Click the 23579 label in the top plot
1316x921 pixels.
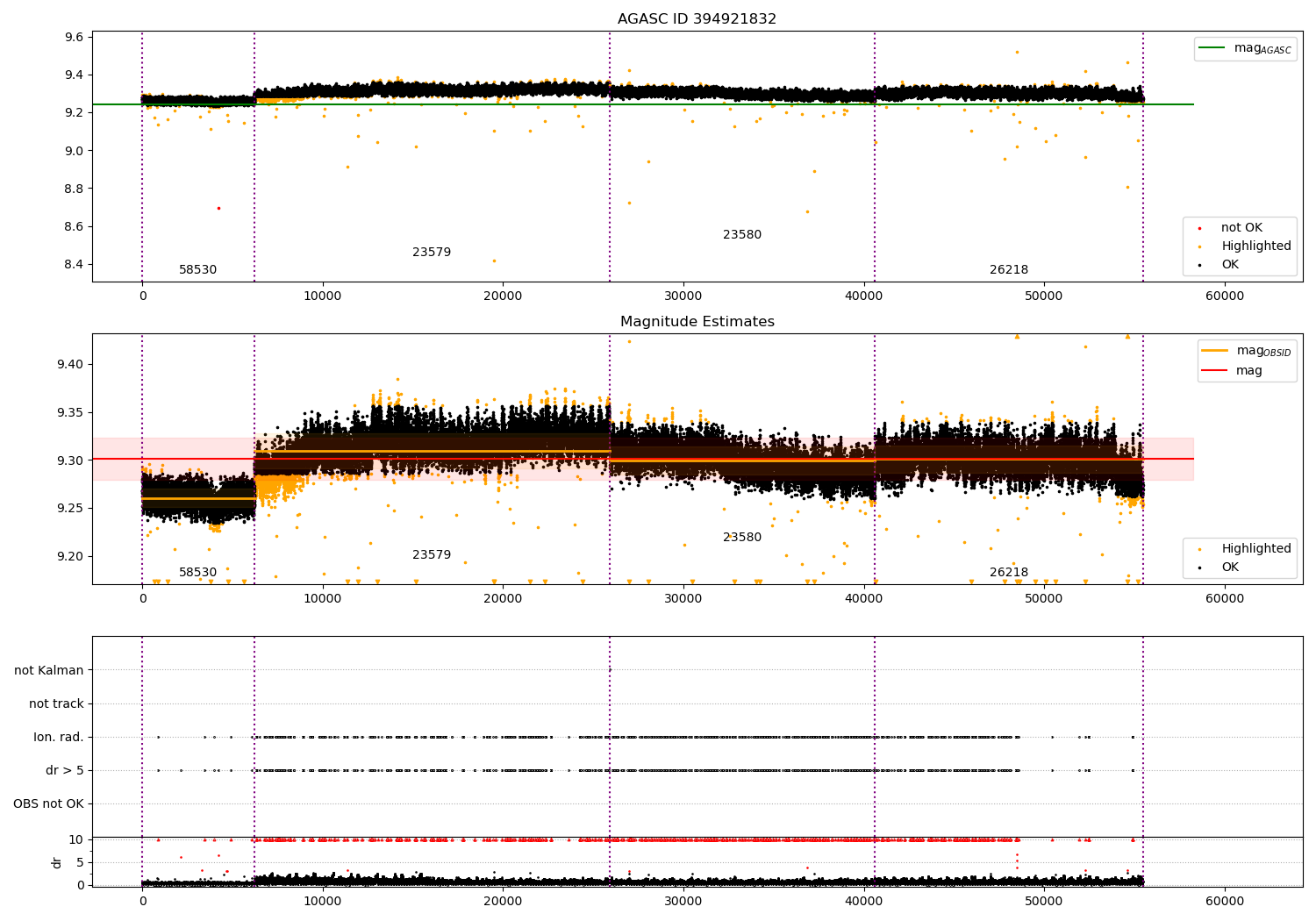coord(432,253)
